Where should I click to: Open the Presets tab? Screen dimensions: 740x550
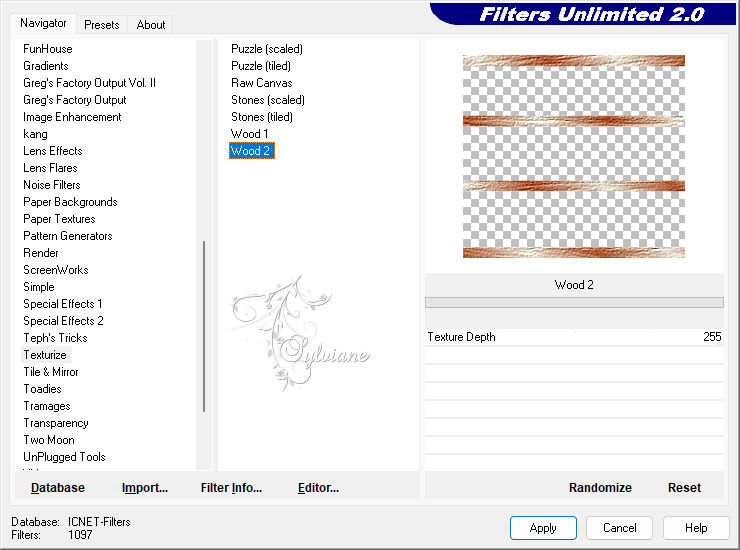point(101,25)
